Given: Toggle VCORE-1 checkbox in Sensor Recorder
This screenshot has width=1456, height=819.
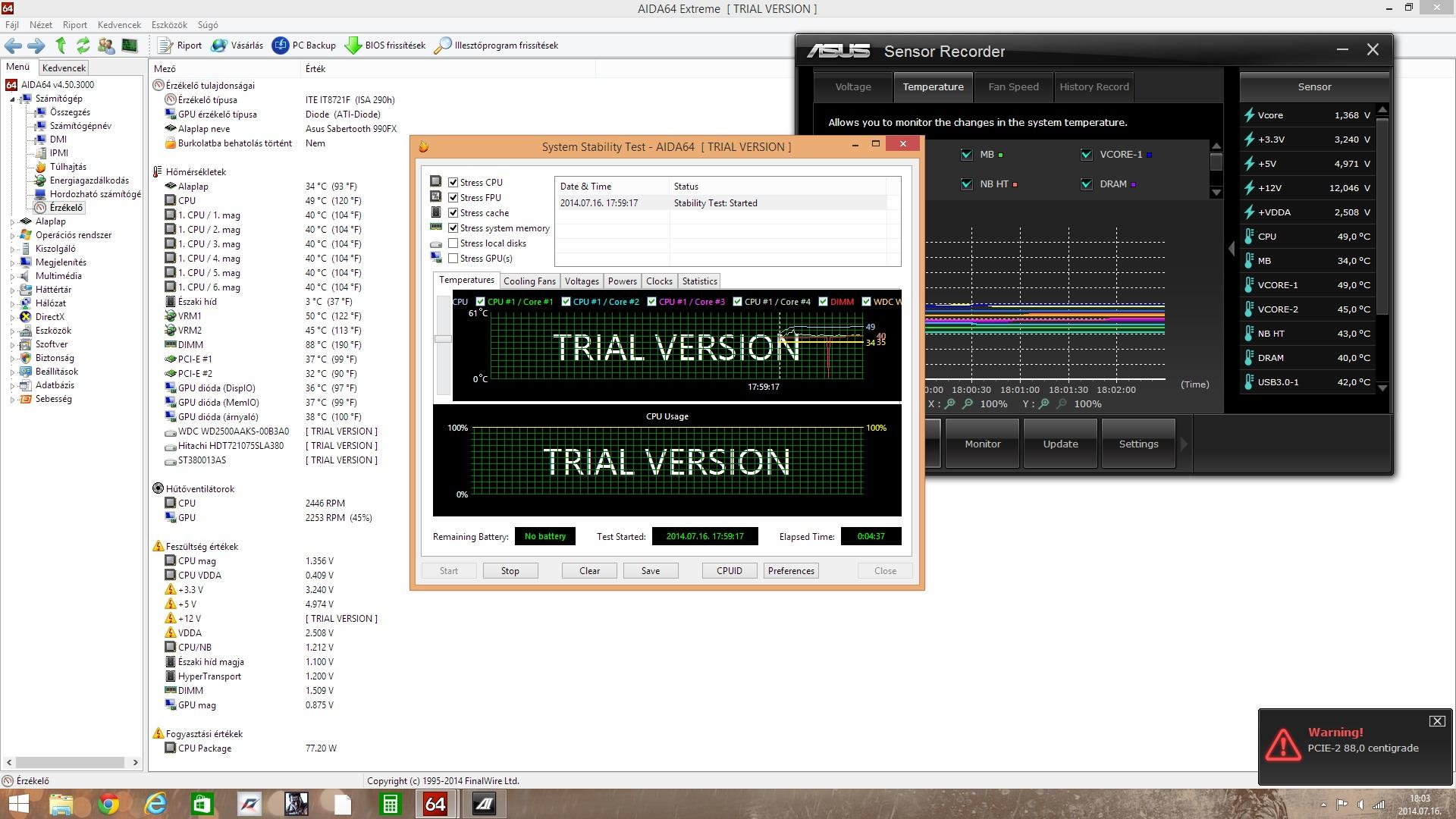Looking at the screenshot, I should point(1087,155).
